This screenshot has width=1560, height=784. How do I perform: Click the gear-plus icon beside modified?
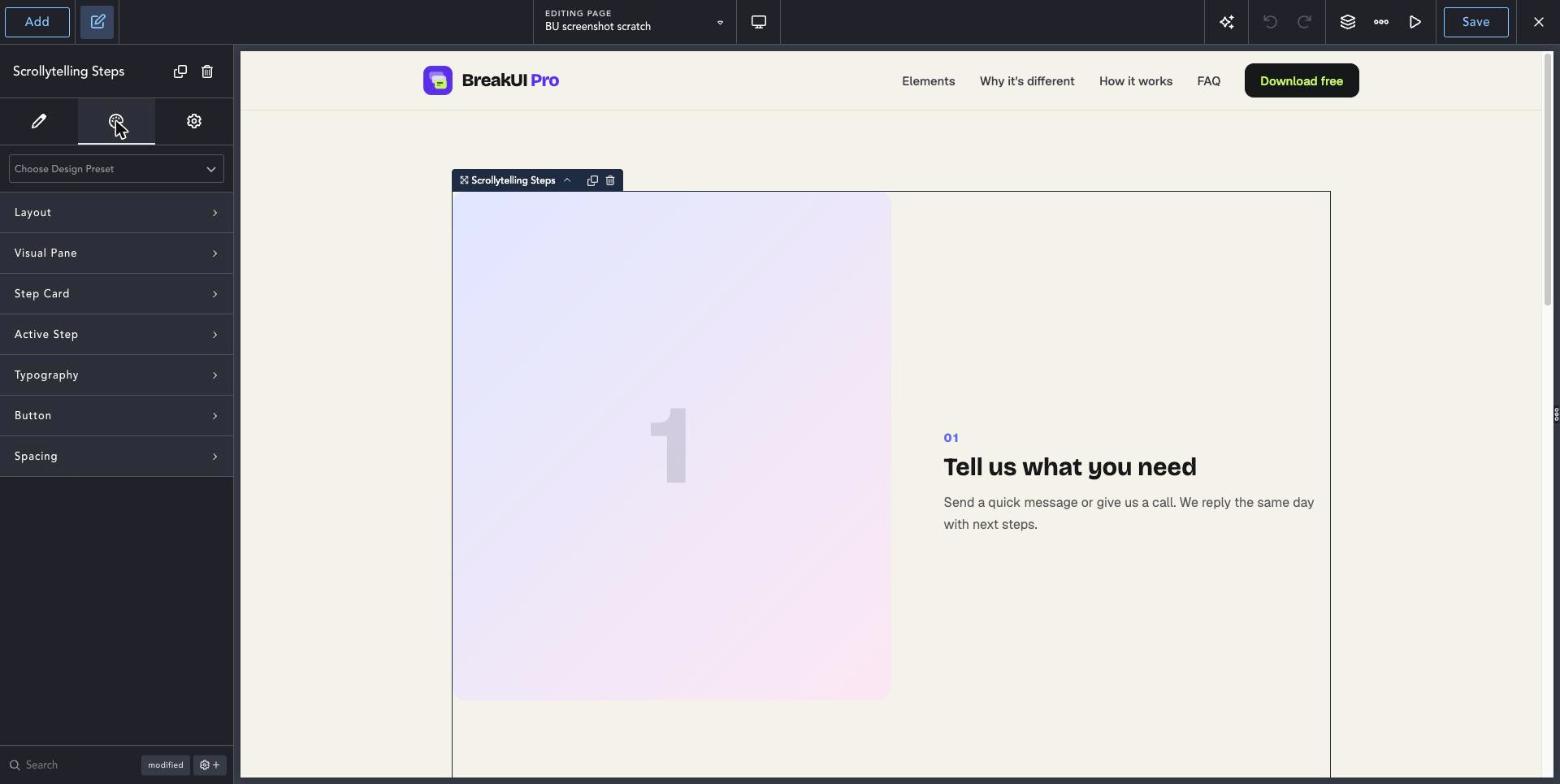210,765
